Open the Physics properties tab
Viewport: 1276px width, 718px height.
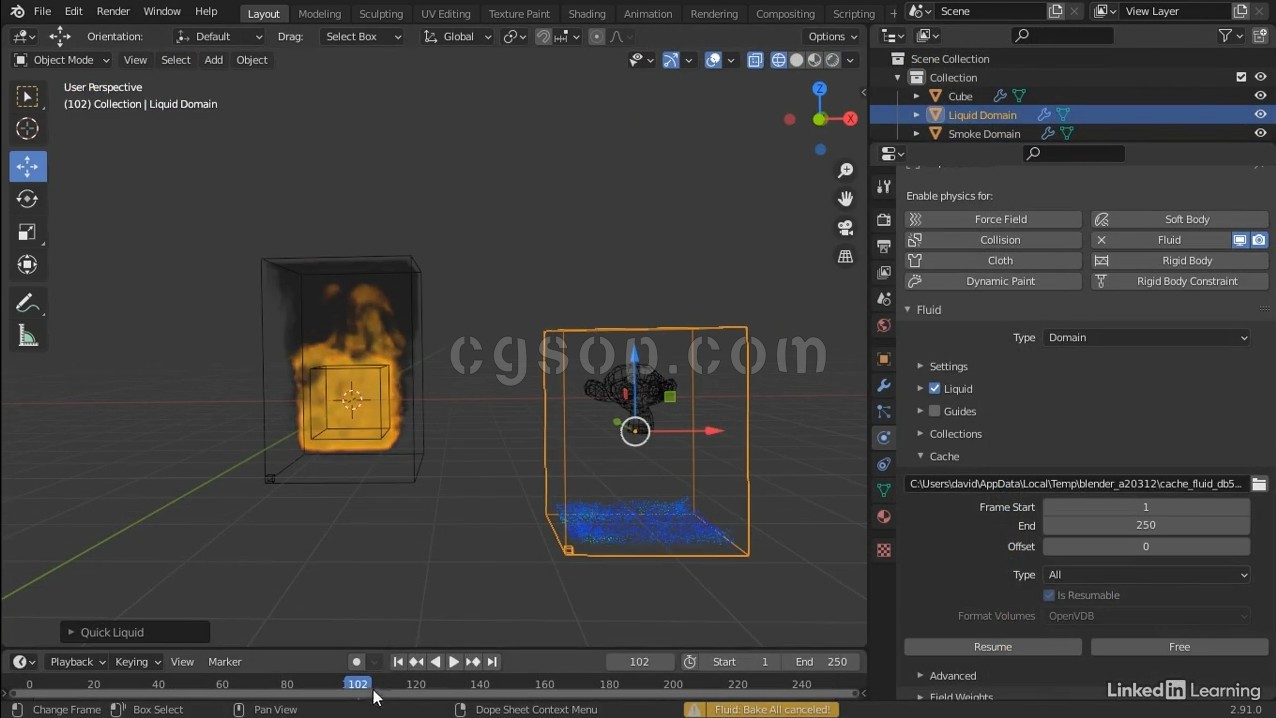pyautogui.click(x=884, y=438)
